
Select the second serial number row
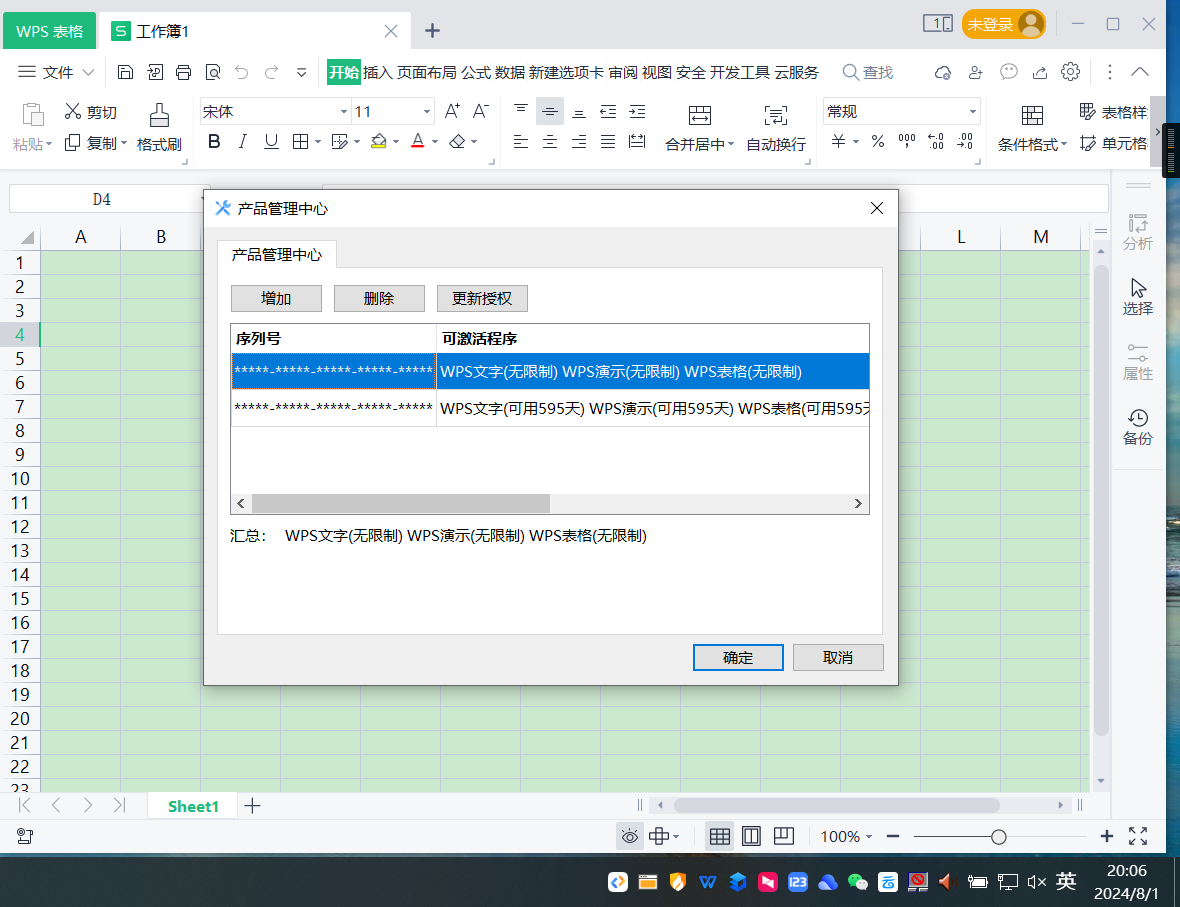(x=333, y=408)
